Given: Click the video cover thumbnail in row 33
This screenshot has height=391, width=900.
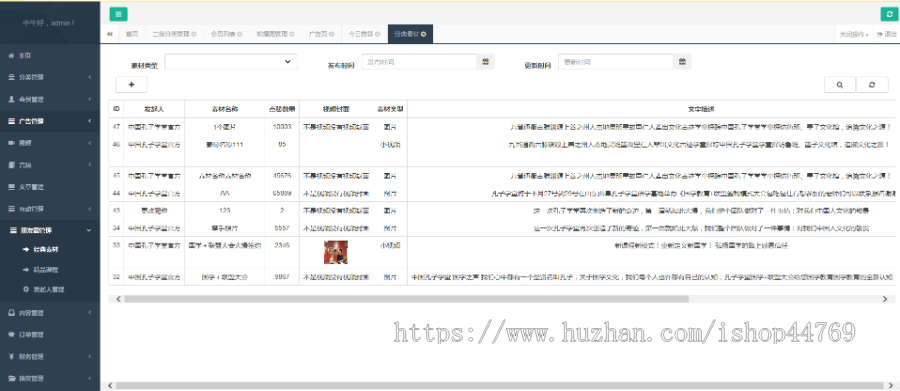Looking at the screenshot, I should [x=335, y=252].
